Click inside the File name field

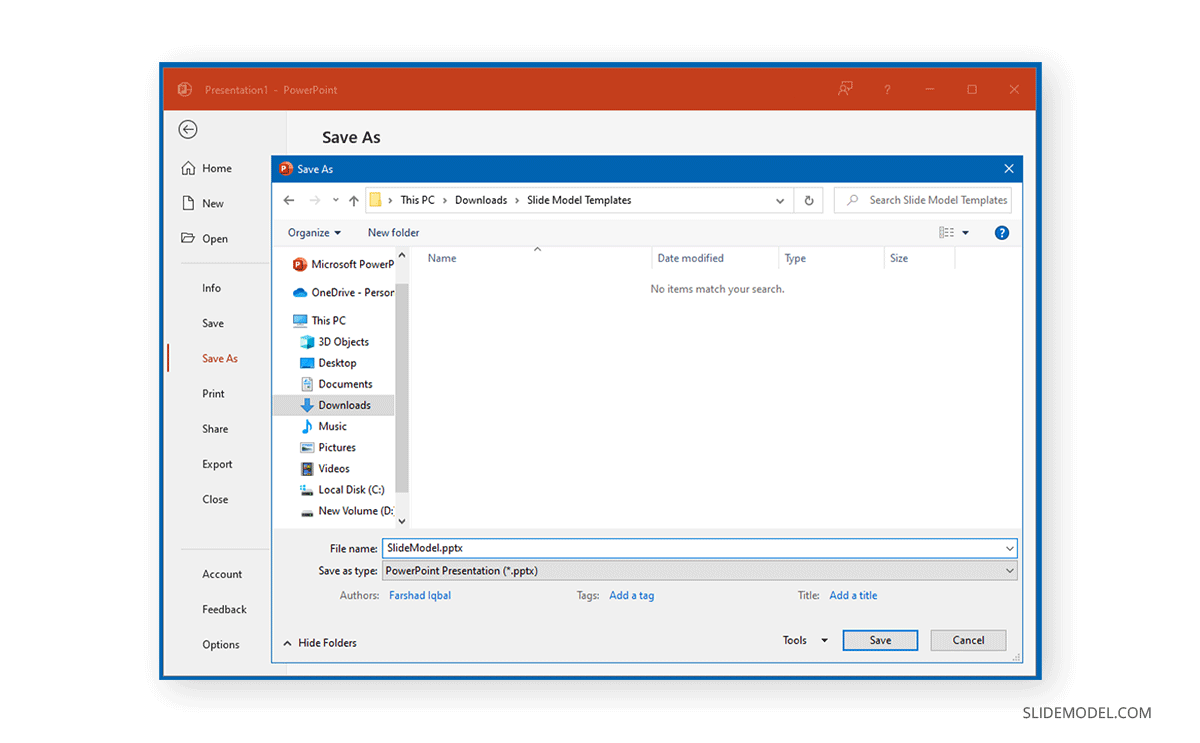[x=600, y=547]
